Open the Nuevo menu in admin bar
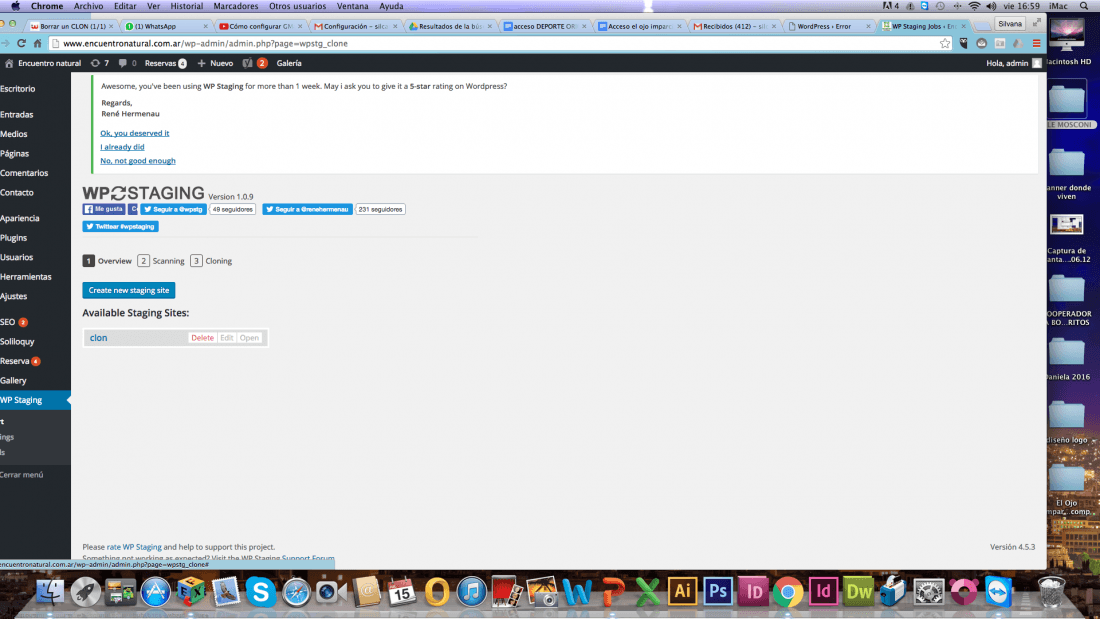 click(215, 63)
